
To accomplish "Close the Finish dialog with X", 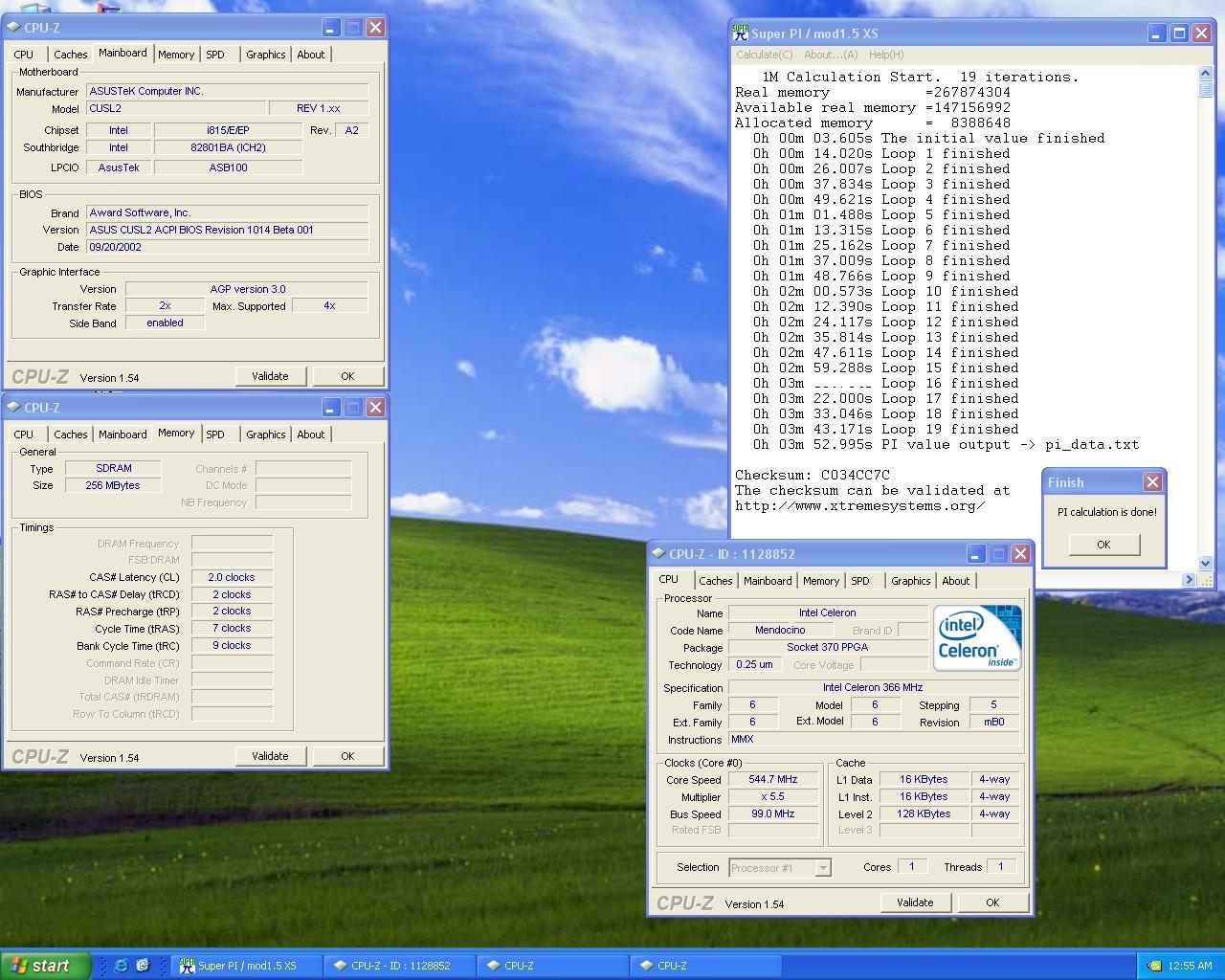I will pyautogui.click(x=1153, y=482).
